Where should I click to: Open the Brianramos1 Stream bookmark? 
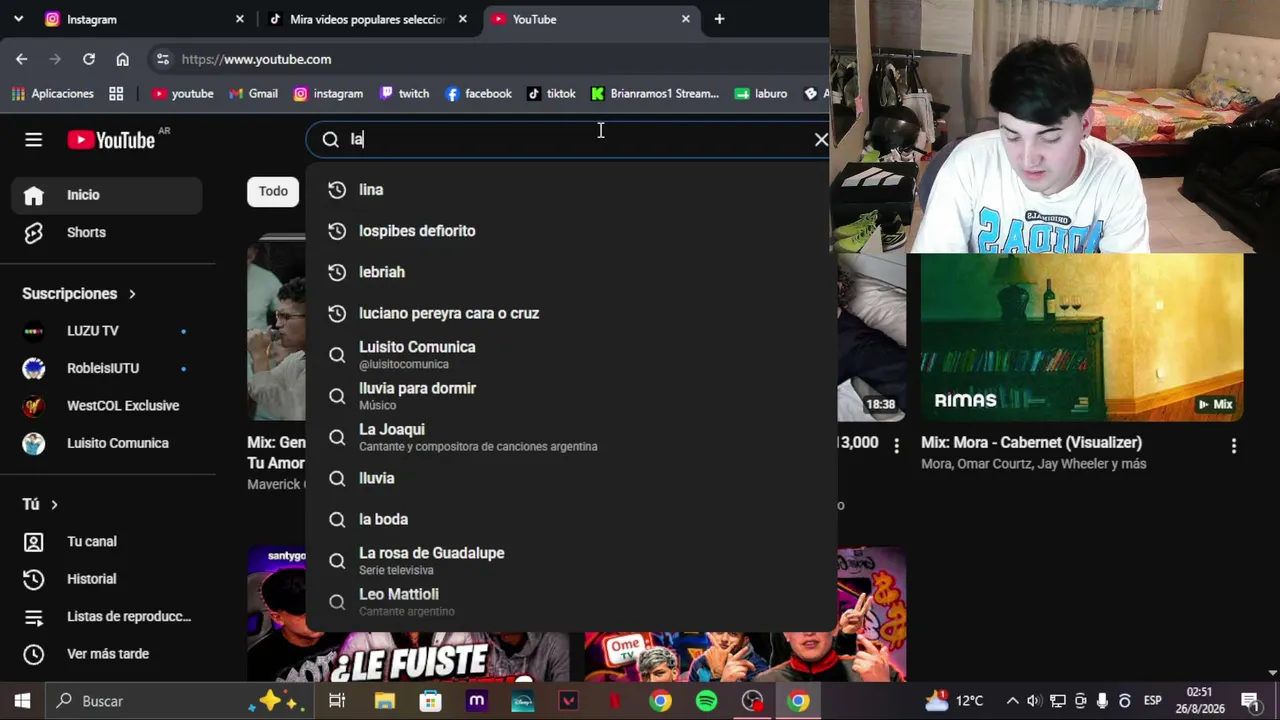click(x=655, y=93)
